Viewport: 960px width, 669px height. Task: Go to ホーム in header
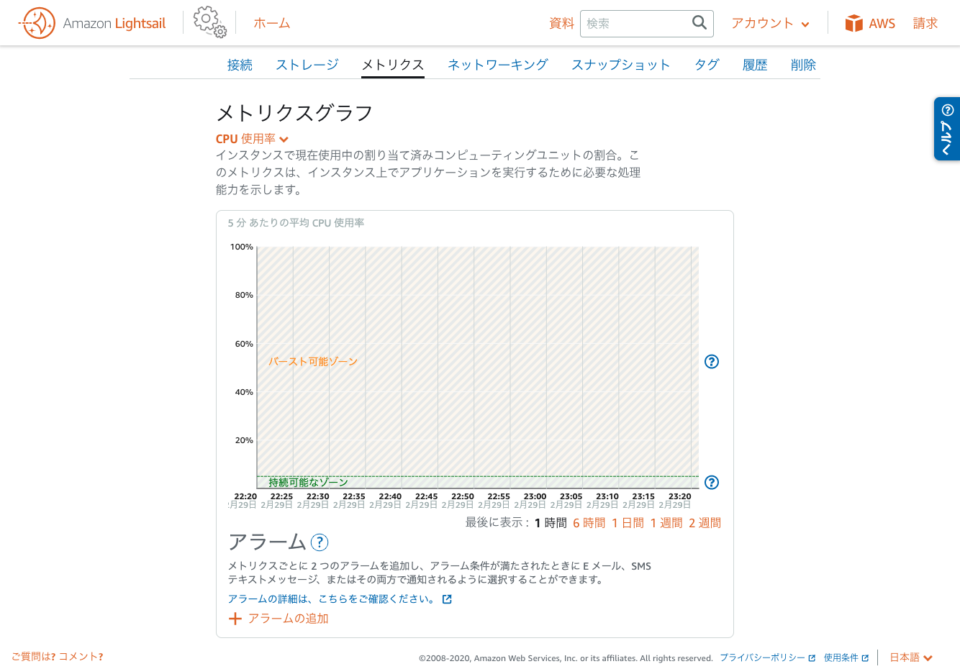[272, 23]
